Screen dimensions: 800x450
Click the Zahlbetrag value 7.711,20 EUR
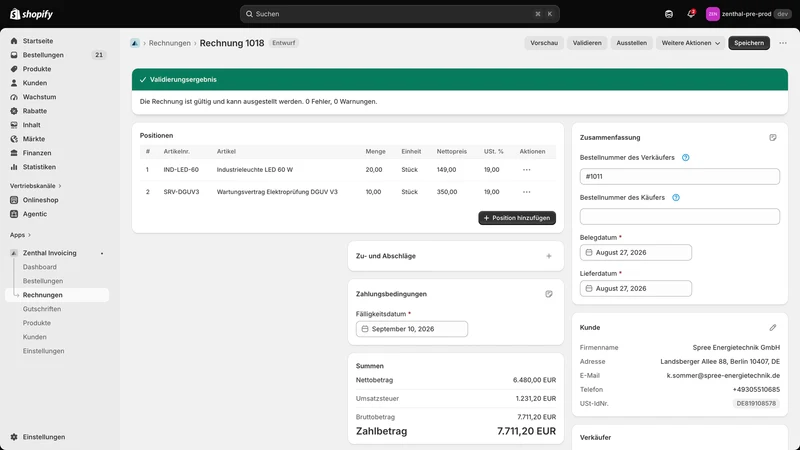click(x=527, y=431)
